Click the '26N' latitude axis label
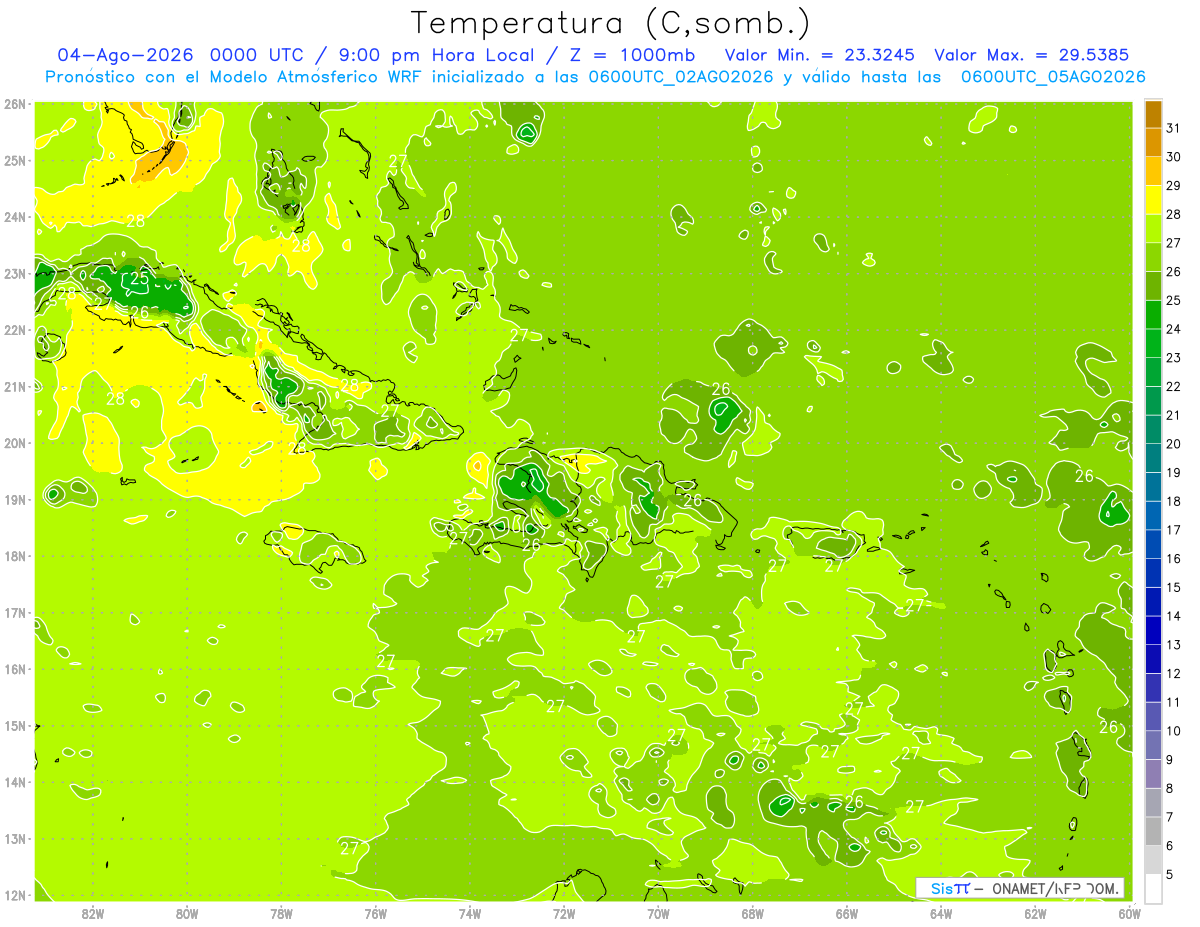Viewport: 1200px width, 927px height. pyautogui.click(x=15, y=104)
